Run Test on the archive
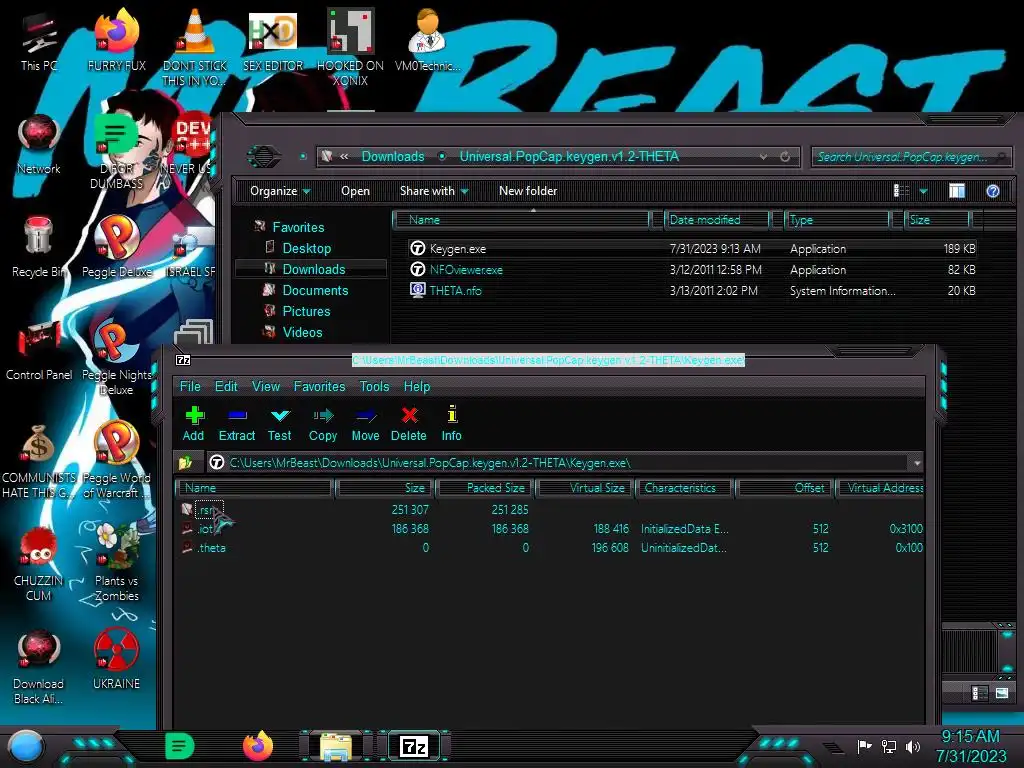1024x768 pixels. point(280,424)
